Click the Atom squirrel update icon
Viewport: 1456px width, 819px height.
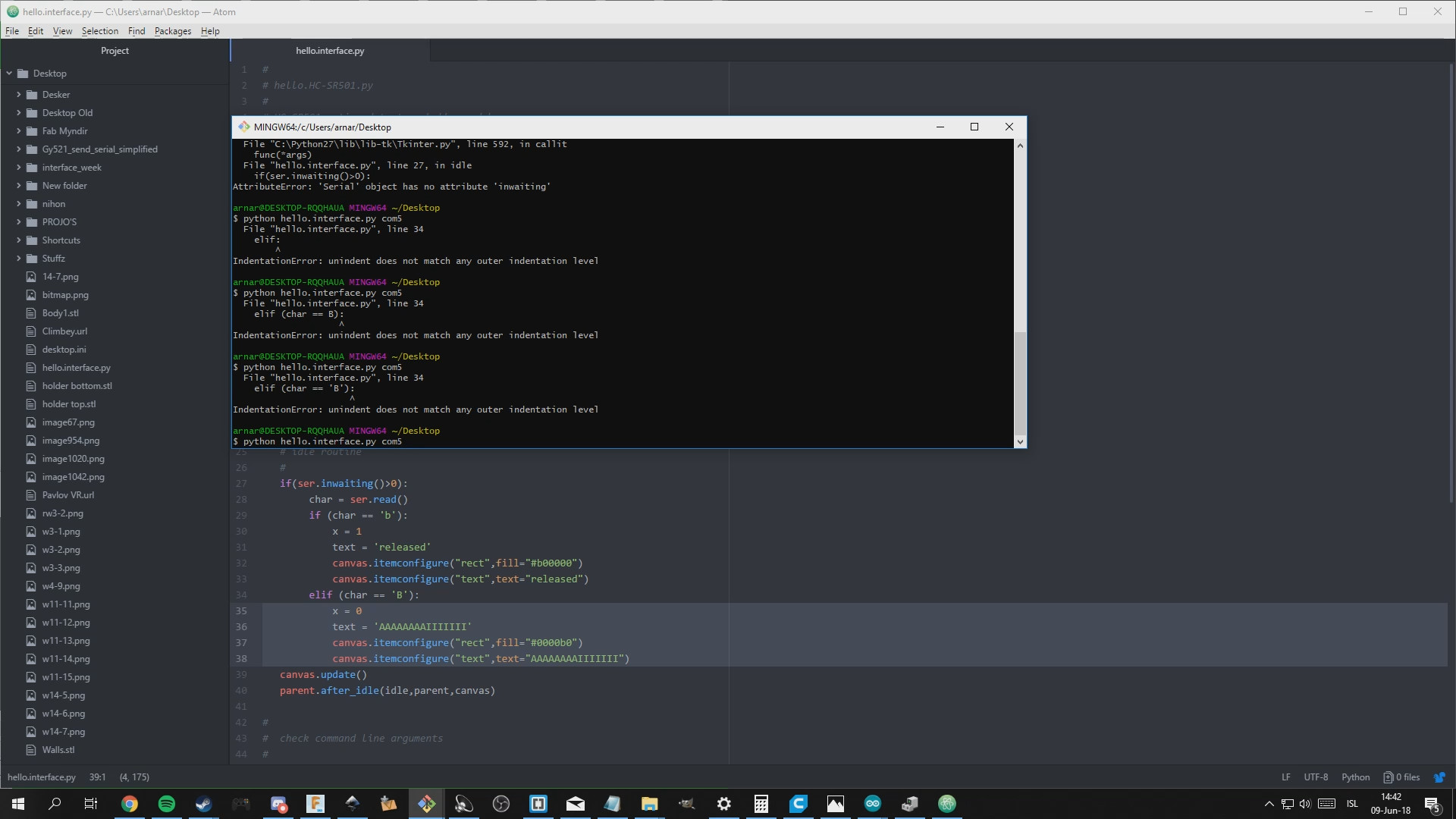click(1439, 777)
